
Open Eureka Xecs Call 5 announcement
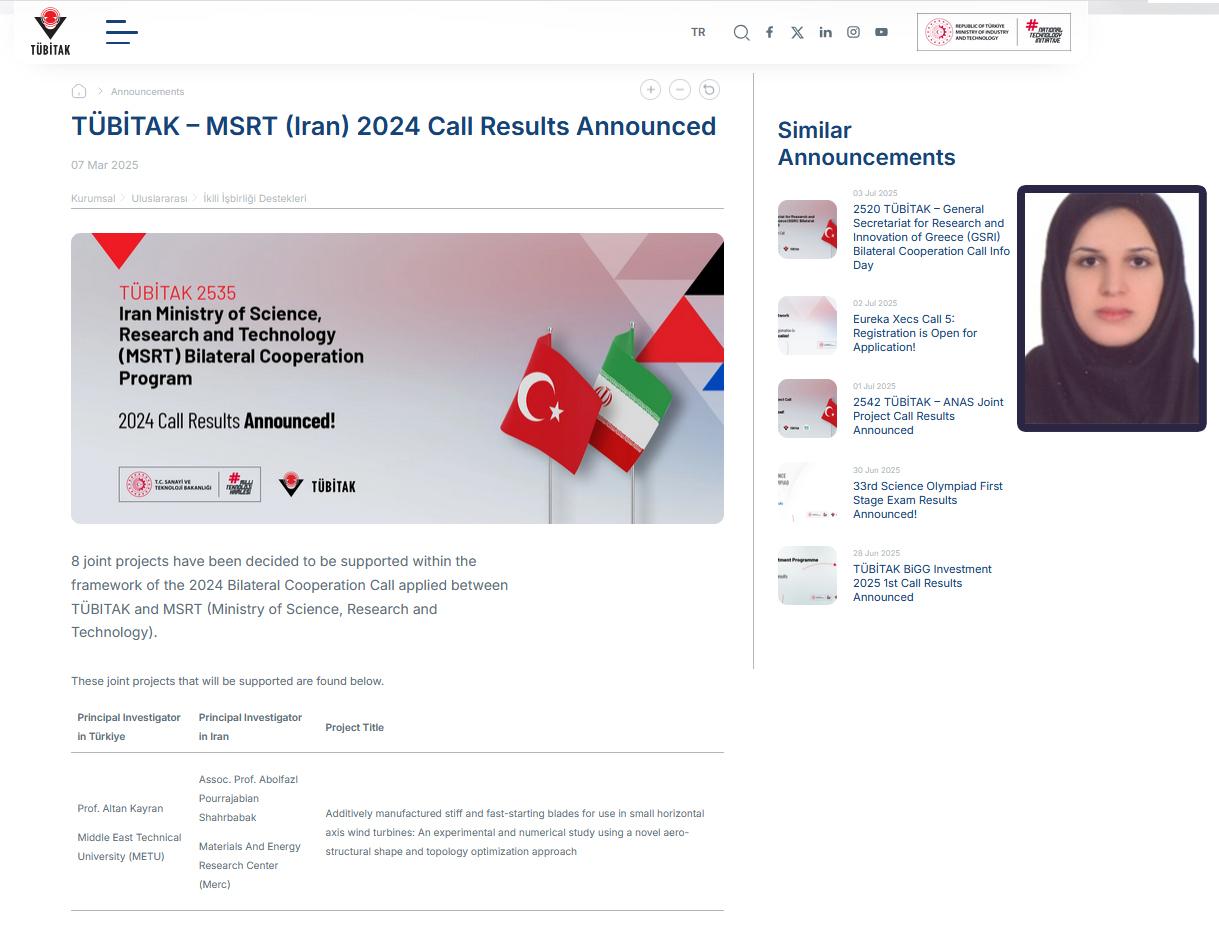coord(914,333)
